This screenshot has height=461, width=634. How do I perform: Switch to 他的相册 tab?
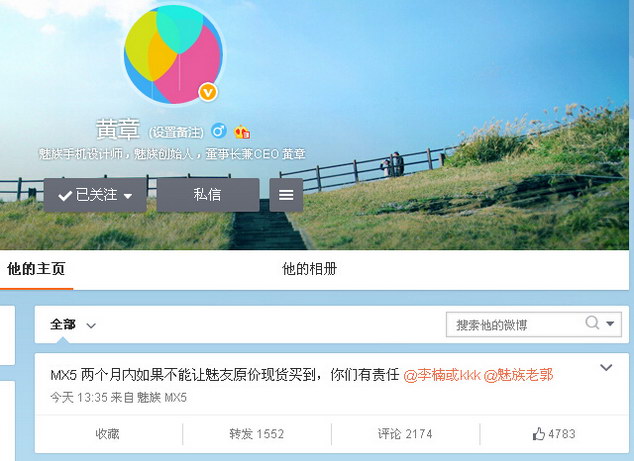[x=310, y=269]
